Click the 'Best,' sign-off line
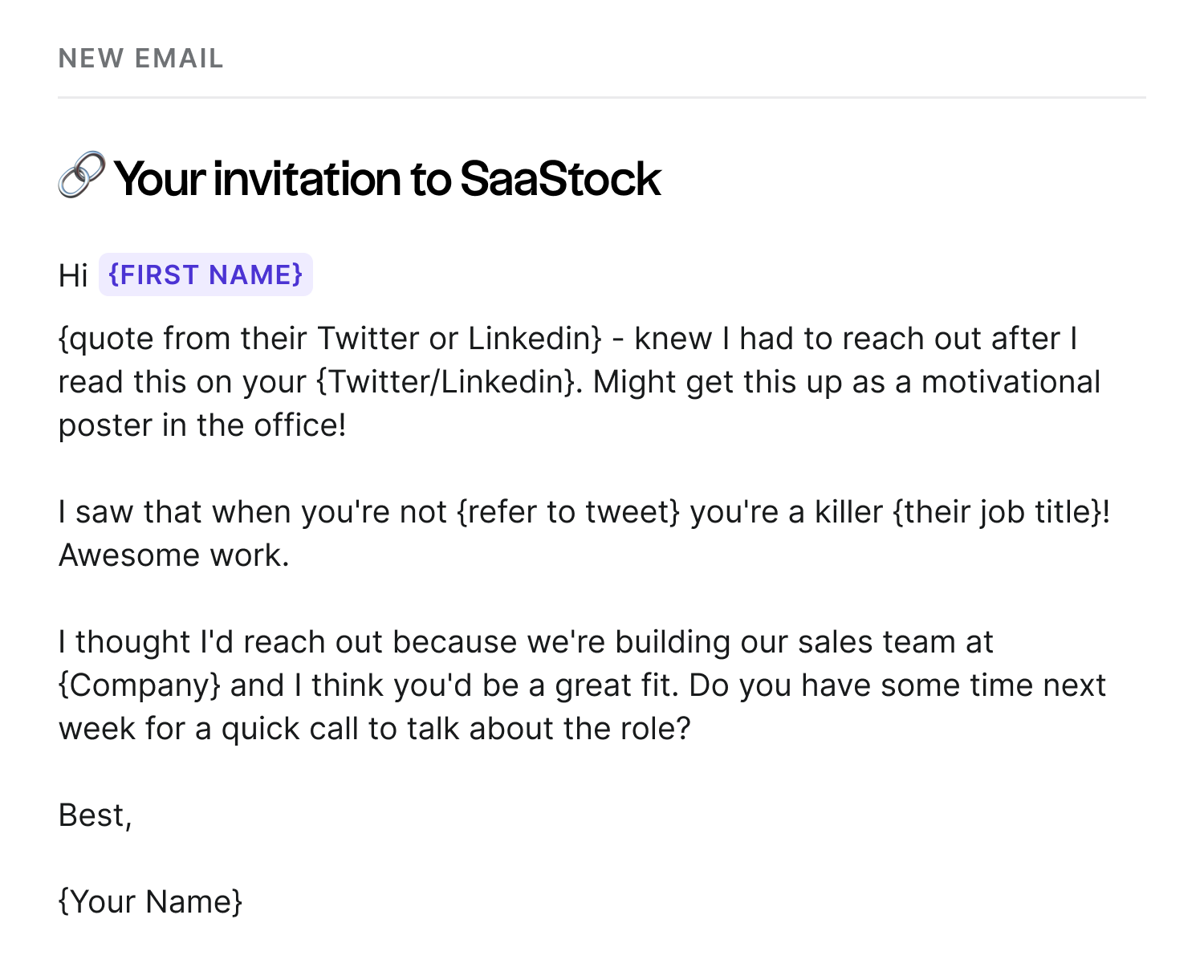 [95, 815]
